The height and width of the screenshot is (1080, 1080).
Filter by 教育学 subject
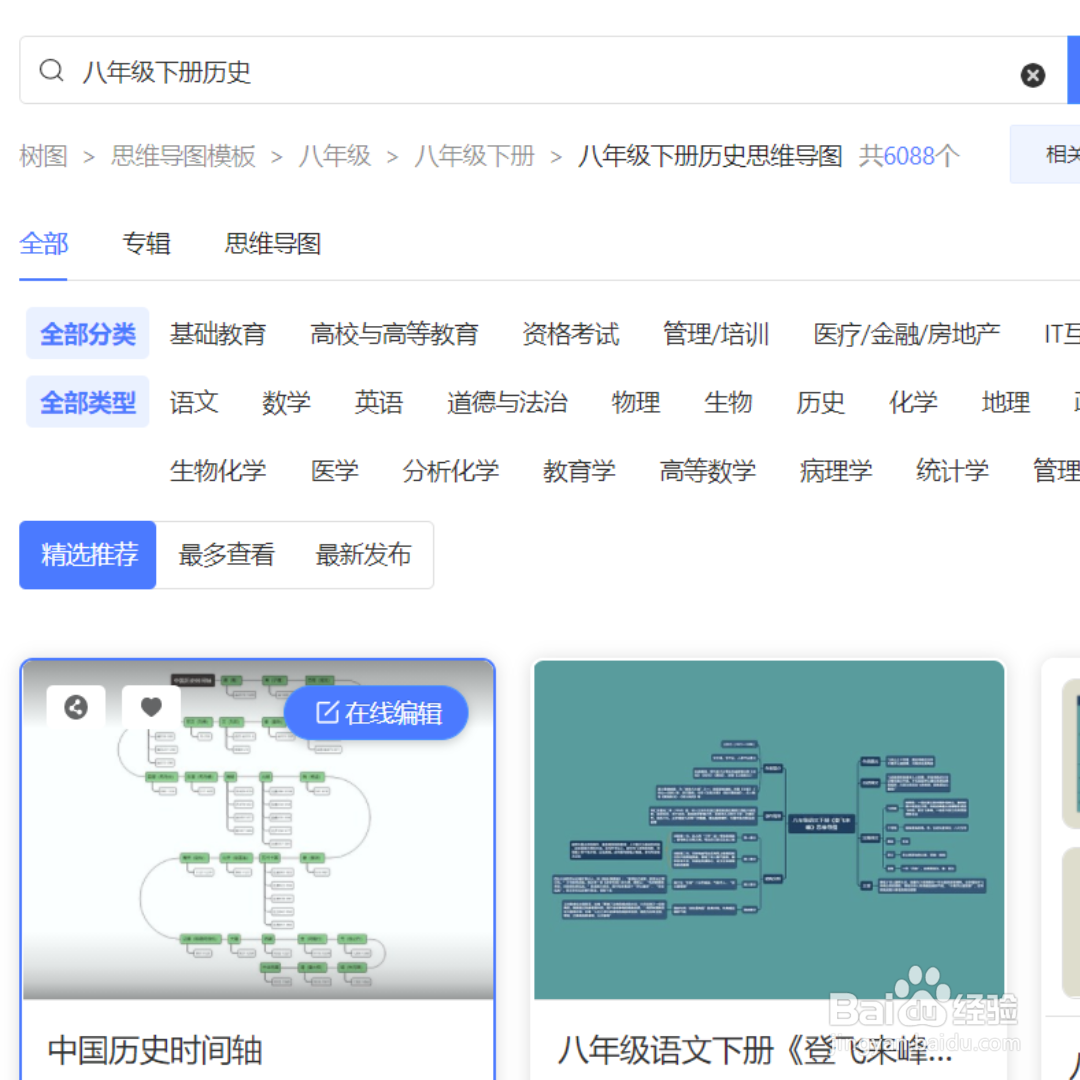point(579,471)
